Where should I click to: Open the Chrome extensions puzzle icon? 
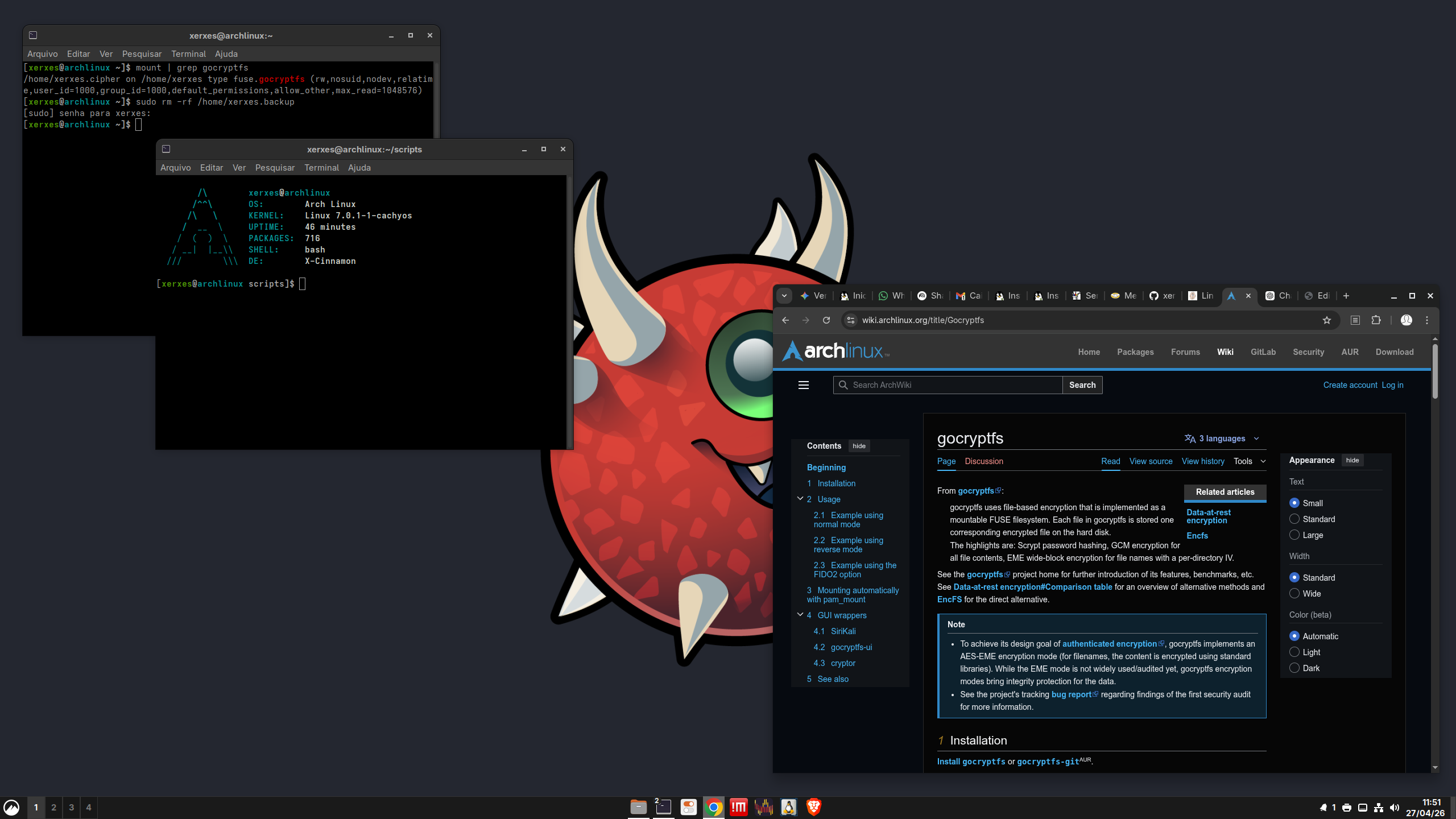1376,320
